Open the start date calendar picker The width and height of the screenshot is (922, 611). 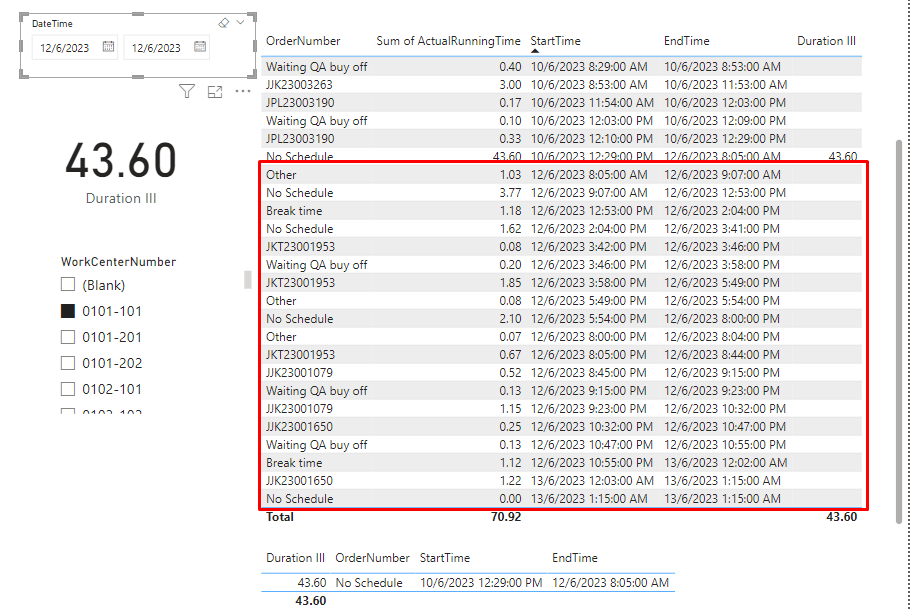[108, 46]
